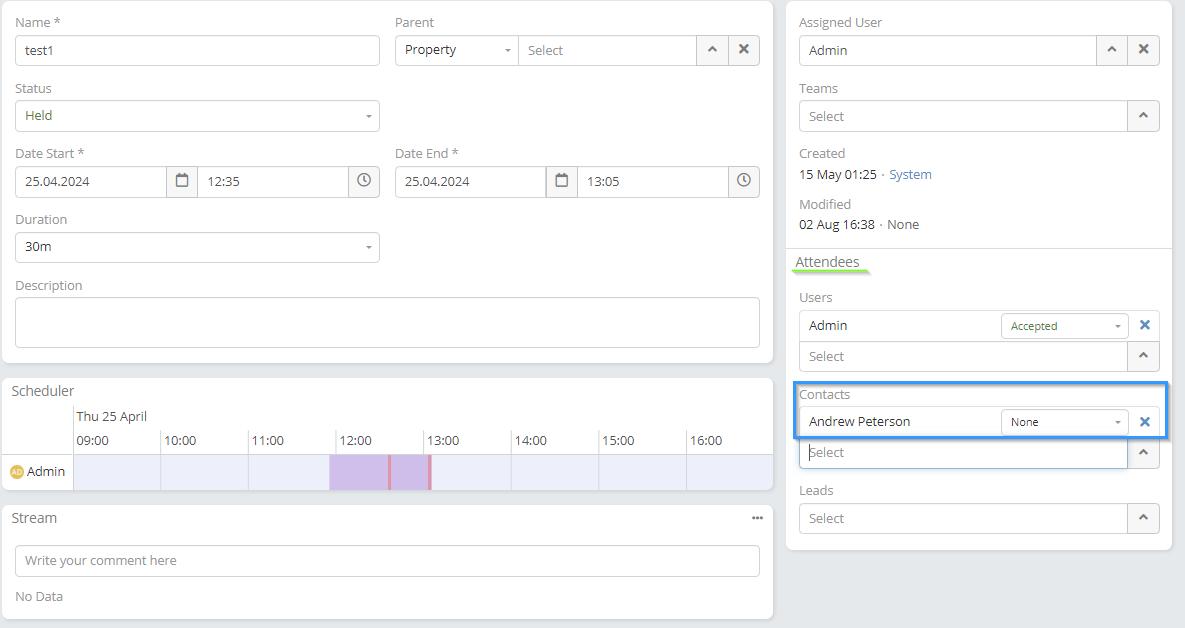Screen dimensions: 1185x628
Task: Open Users attendee selection arrow
Action: (1143, 356)
